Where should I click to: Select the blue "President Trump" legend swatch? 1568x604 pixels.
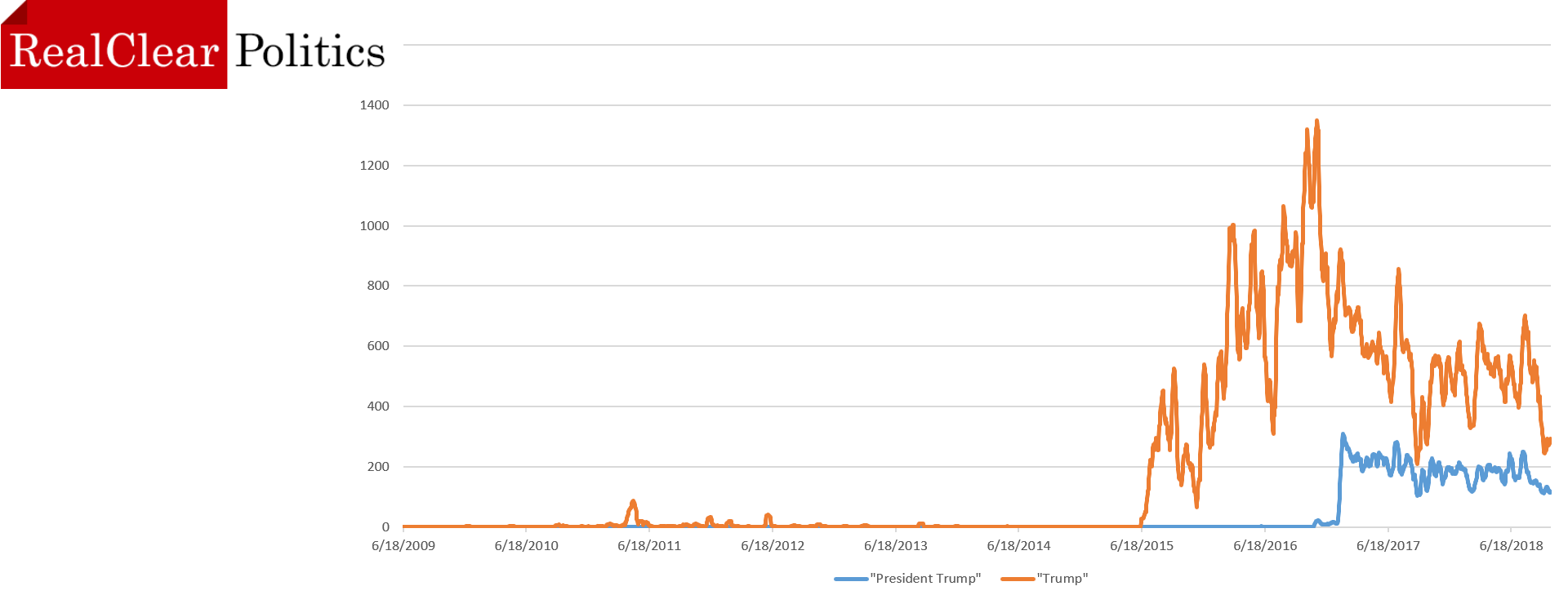[851, 579]
